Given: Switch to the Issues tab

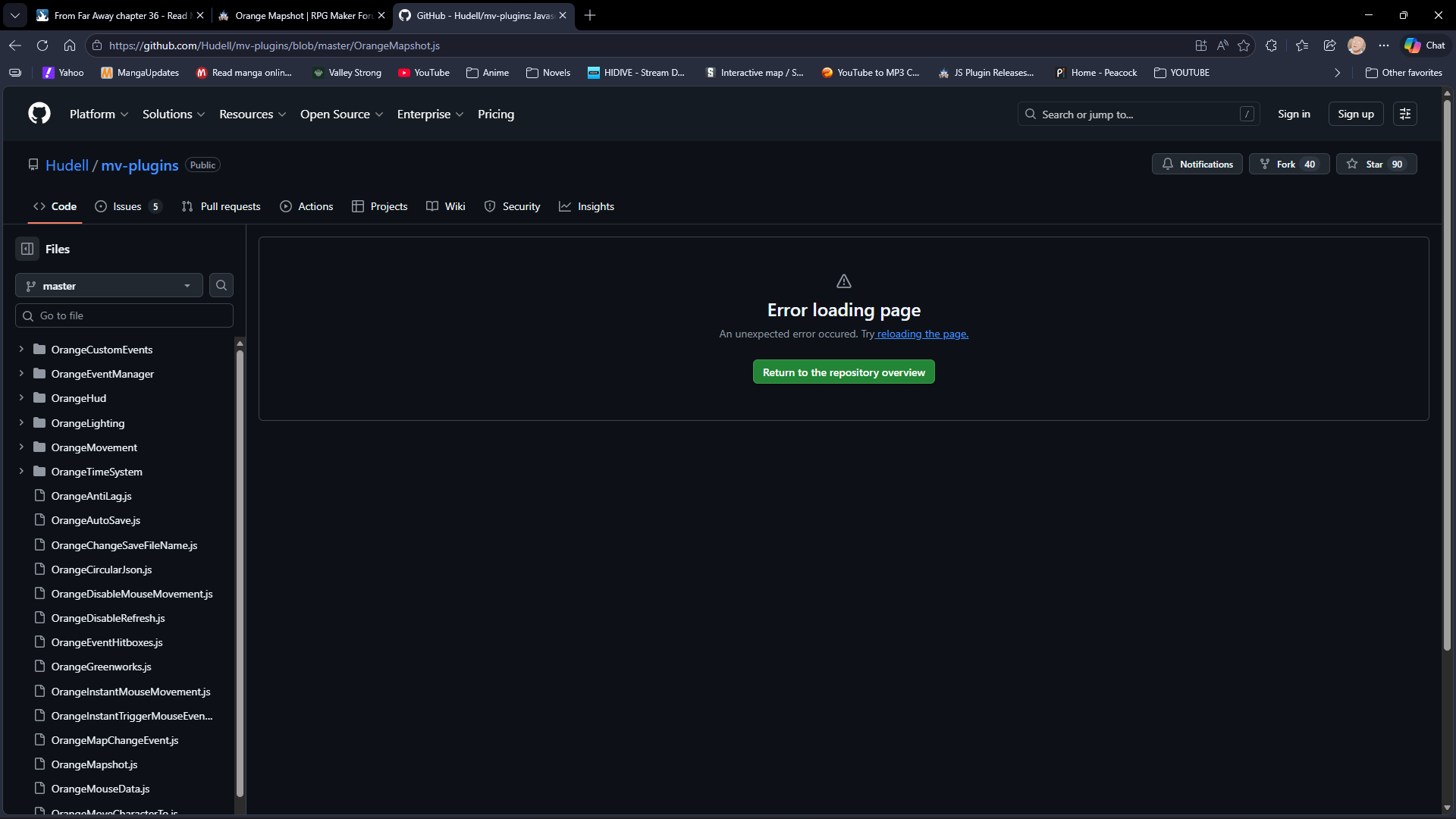Looking at the screenshot, I should [x=128, y=206].
